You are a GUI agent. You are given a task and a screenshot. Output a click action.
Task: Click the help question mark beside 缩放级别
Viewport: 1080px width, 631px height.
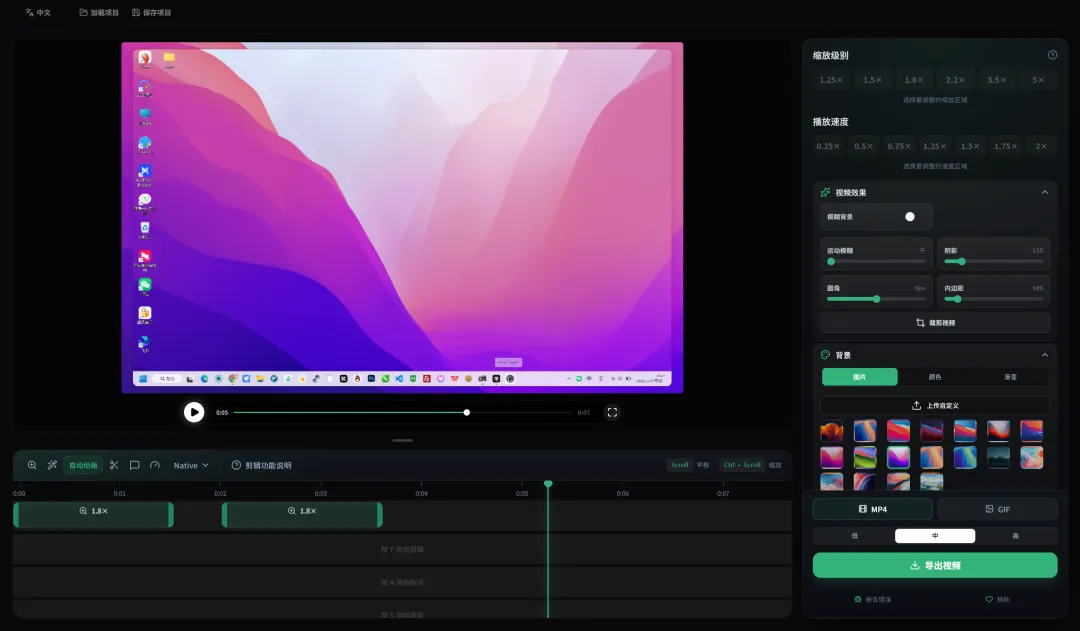(1052, 55)
